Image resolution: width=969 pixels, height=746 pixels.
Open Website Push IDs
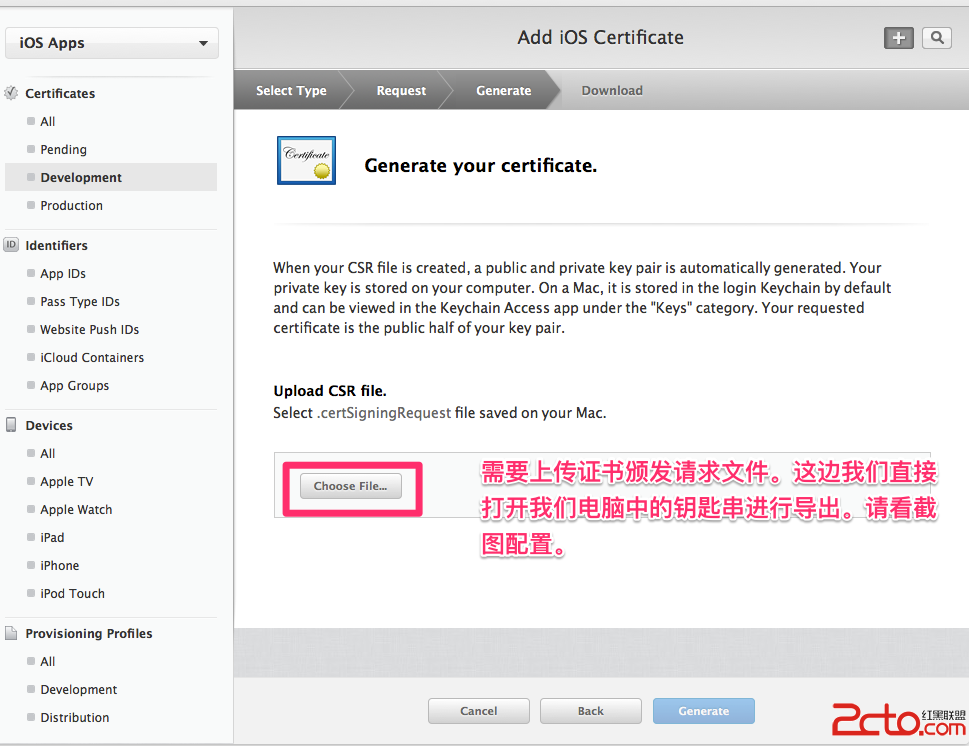coord(89,329)
